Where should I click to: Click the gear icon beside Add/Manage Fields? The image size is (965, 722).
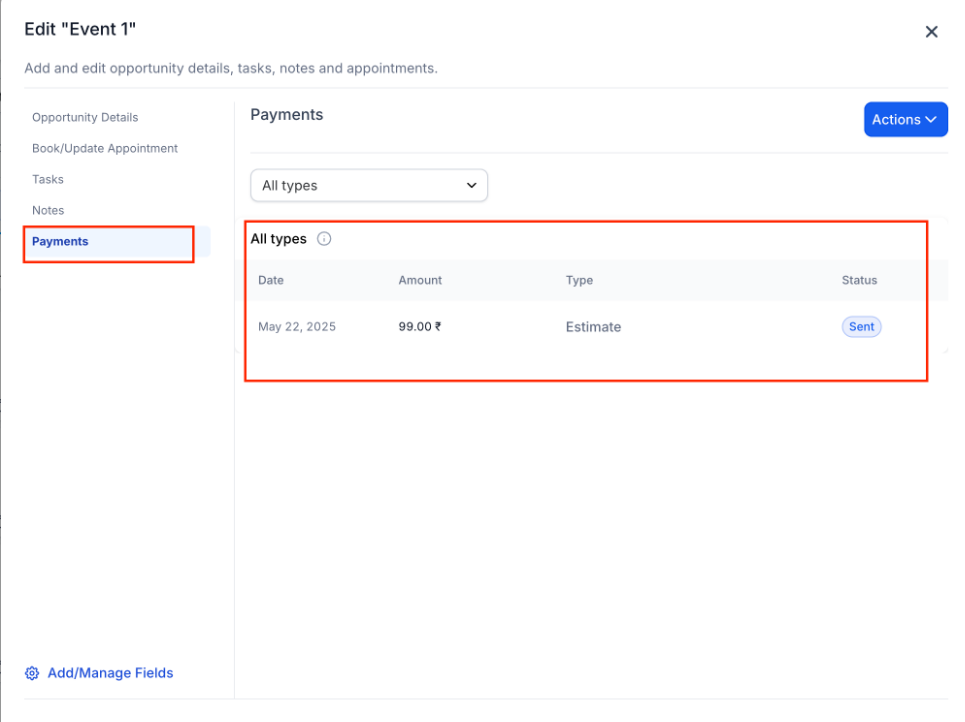[32, 673]
